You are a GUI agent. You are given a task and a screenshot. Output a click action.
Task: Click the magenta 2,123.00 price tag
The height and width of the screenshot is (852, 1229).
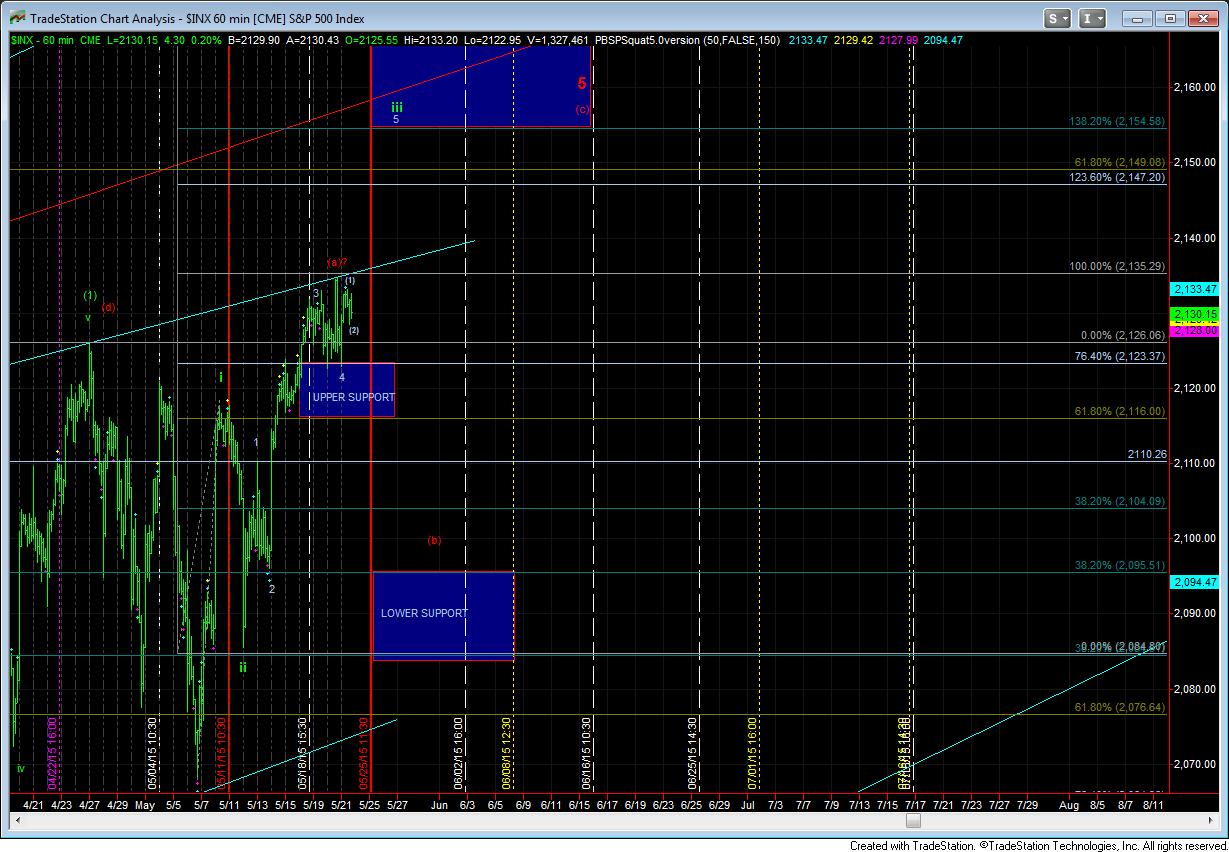tap(1193, 330)
